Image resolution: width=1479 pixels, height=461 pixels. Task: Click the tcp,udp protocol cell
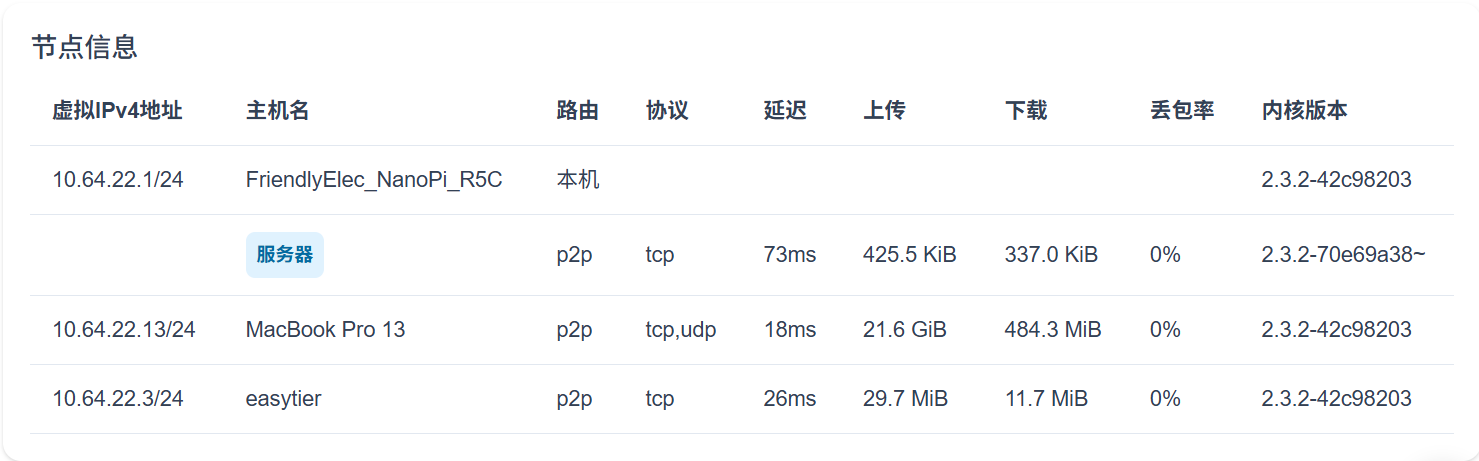tap(681, 329)
